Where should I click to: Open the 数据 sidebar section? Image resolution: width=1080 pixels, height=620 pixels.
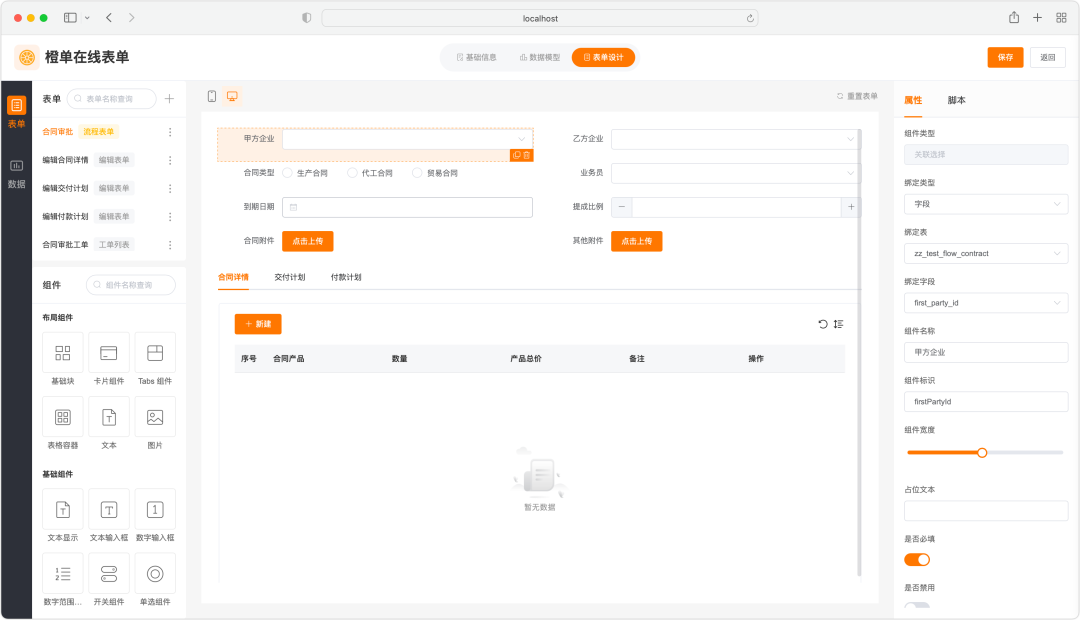pos(17,174)
